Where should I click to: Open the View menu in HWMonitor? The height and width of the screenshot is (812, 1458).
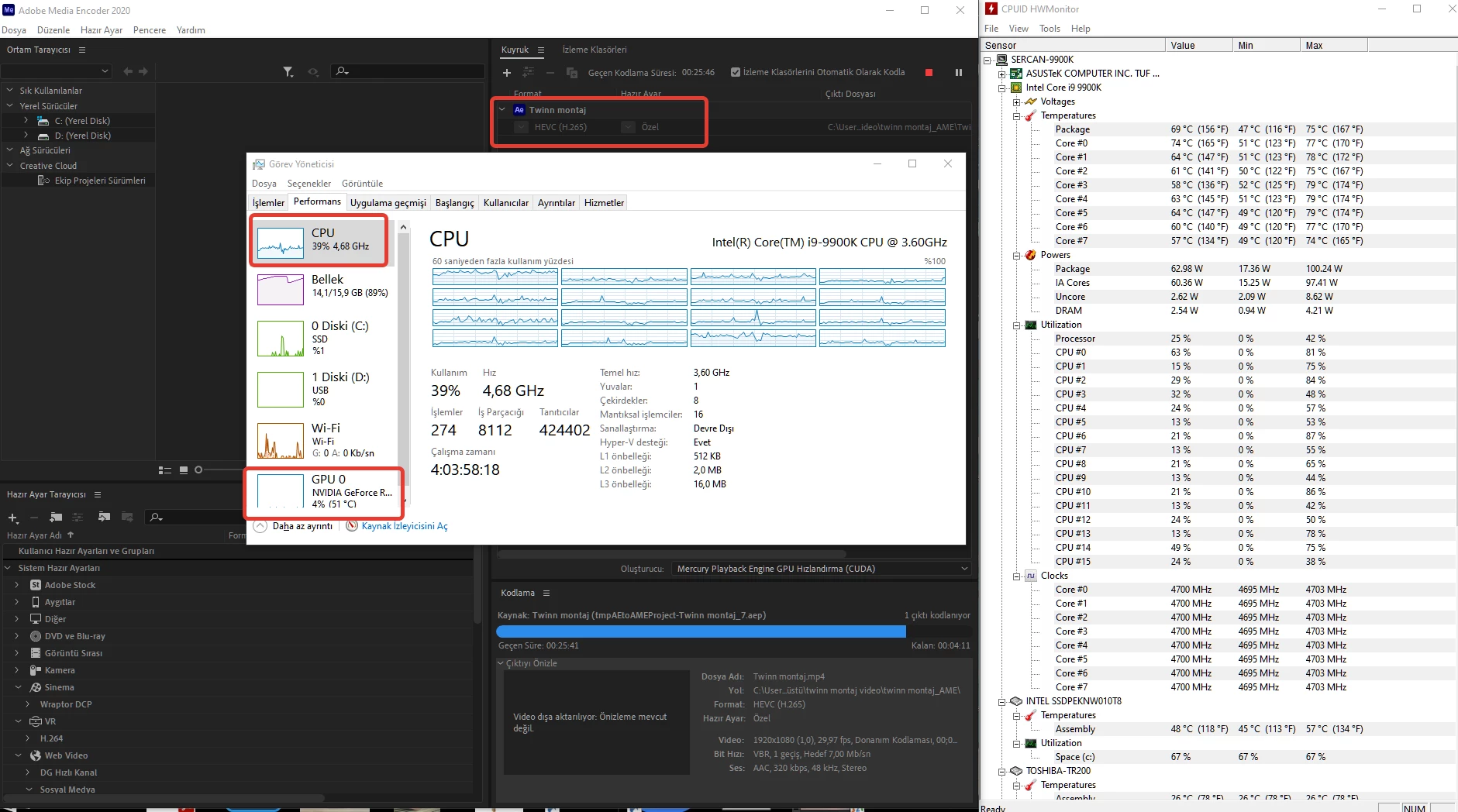coord(1019,29)
